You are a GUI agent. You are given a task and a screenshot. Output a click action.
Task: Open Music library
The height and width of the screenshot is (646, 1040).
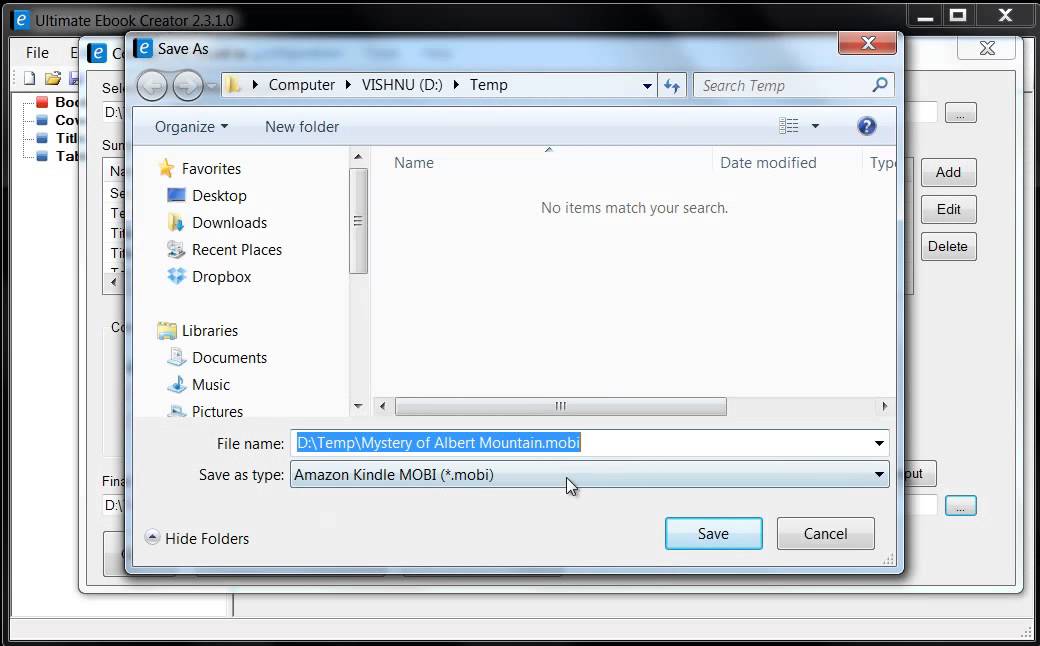pos(211,385)
